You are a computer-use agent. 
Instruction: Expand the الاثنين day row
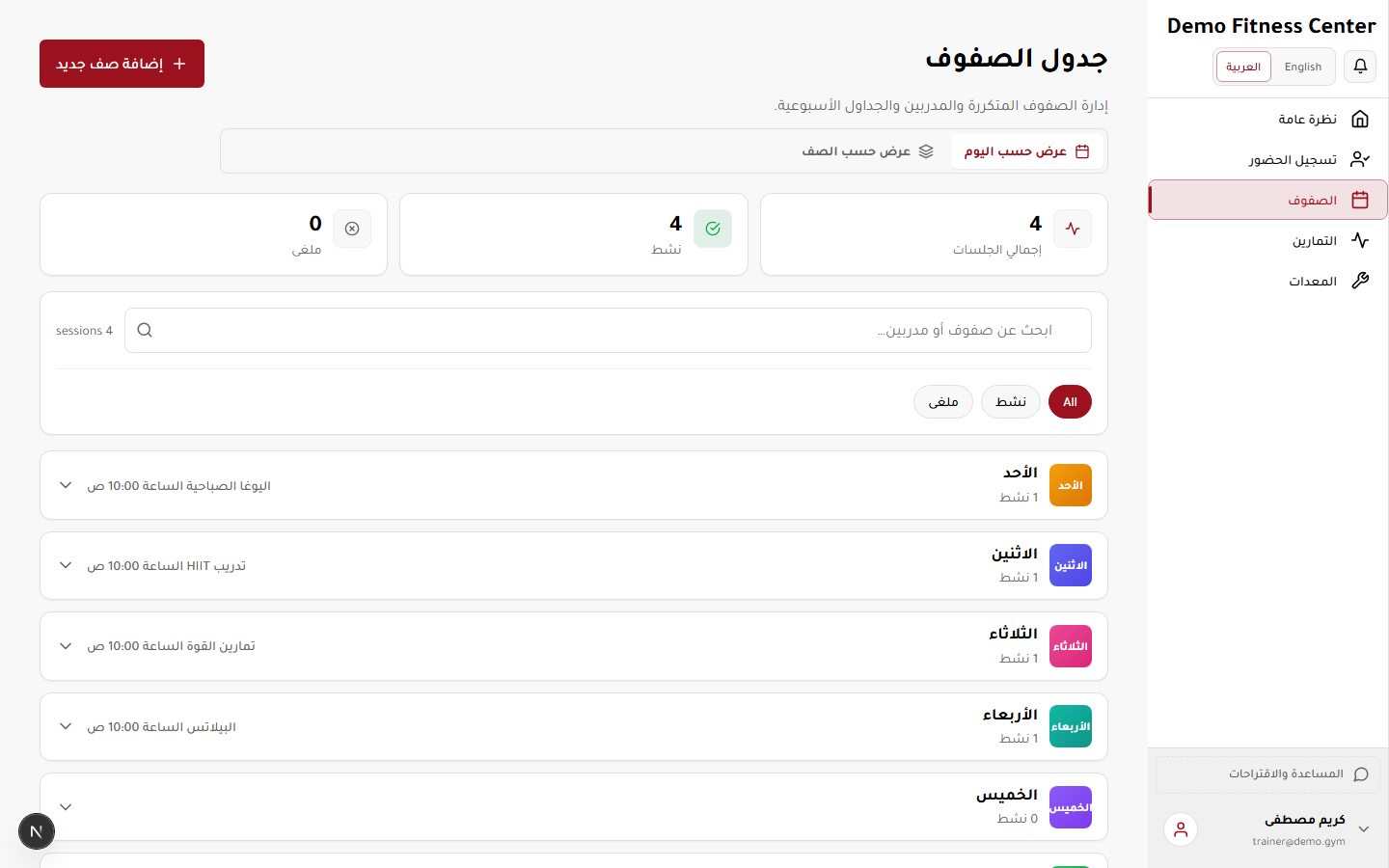pyautogui.click(x=66, y=565)
